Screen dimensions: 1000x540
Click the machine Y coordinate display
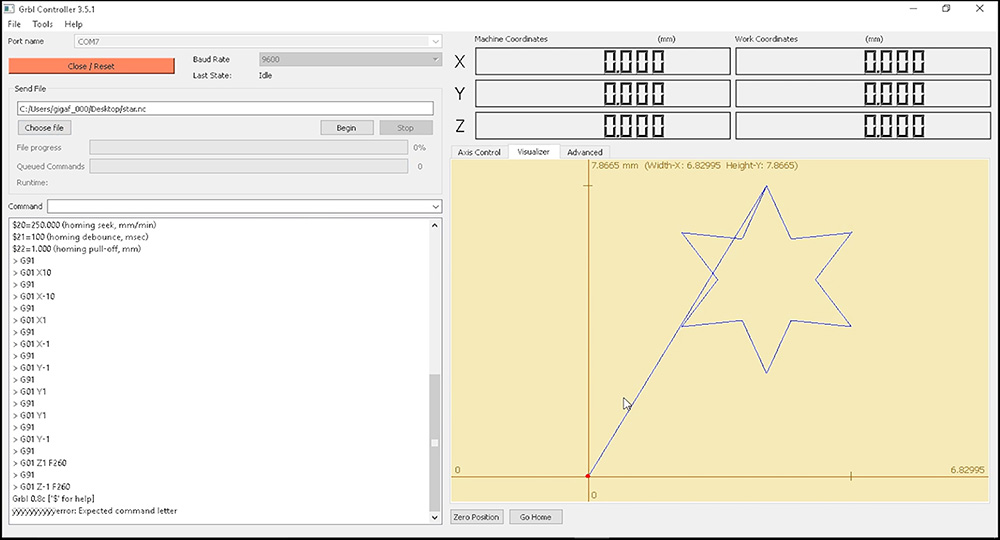tap(603, 94)
